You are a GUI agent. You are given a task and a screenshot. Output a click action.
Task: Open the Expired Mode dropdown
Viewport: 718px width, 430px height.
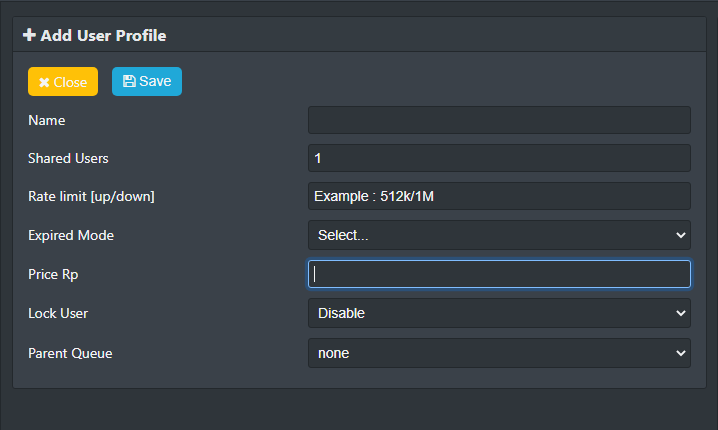click(x=499, y=235)
